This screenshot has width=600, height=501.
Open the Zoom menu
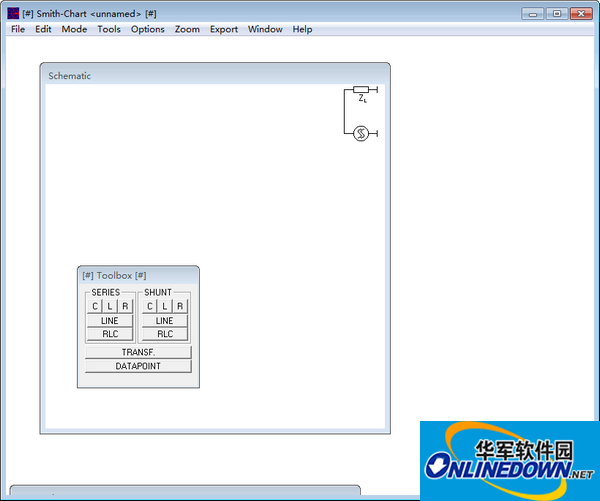tap(187, 29)
